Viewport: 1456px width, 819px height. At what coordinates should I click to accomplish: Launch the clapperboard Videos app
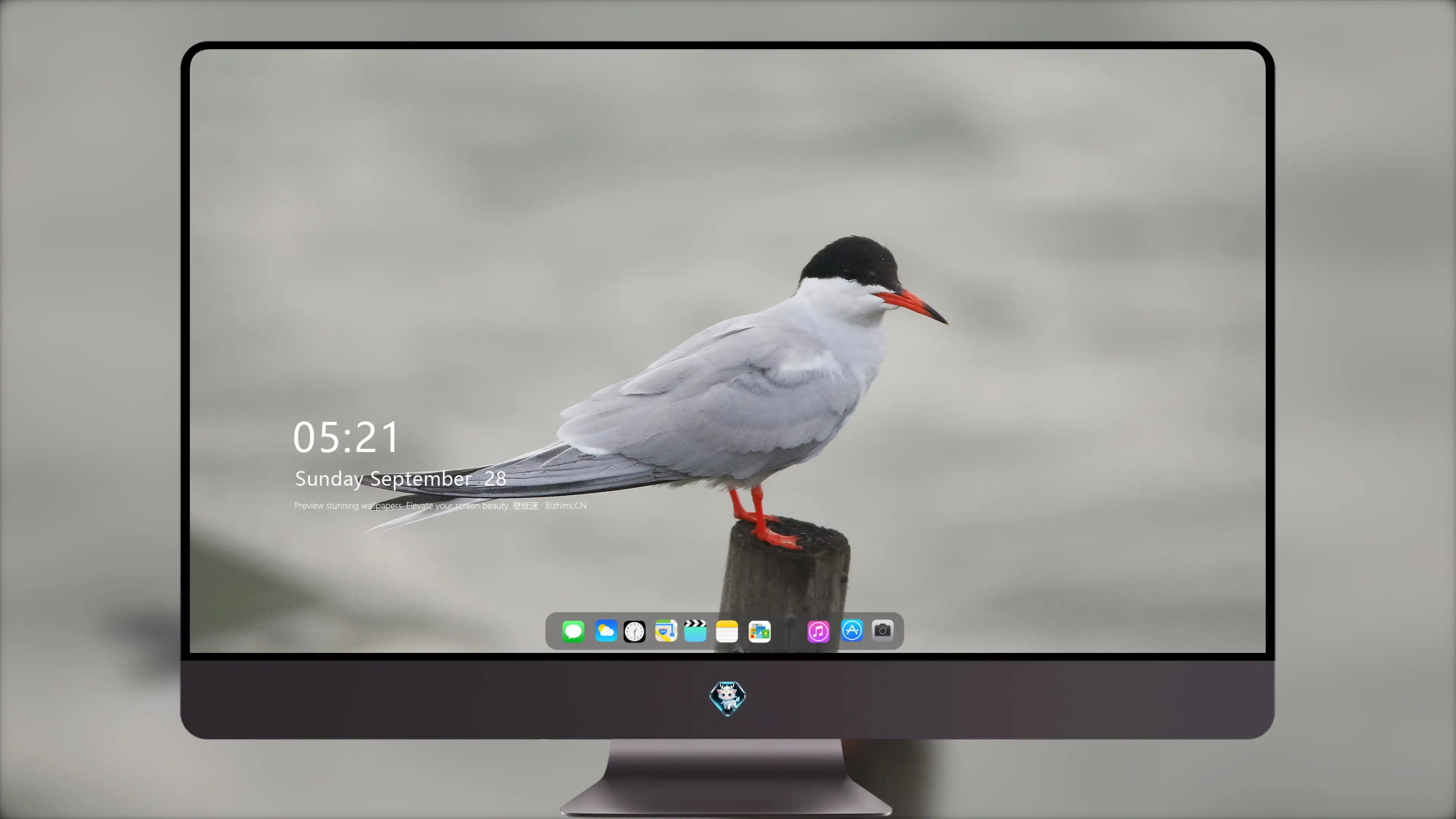[x=695, y=631]
